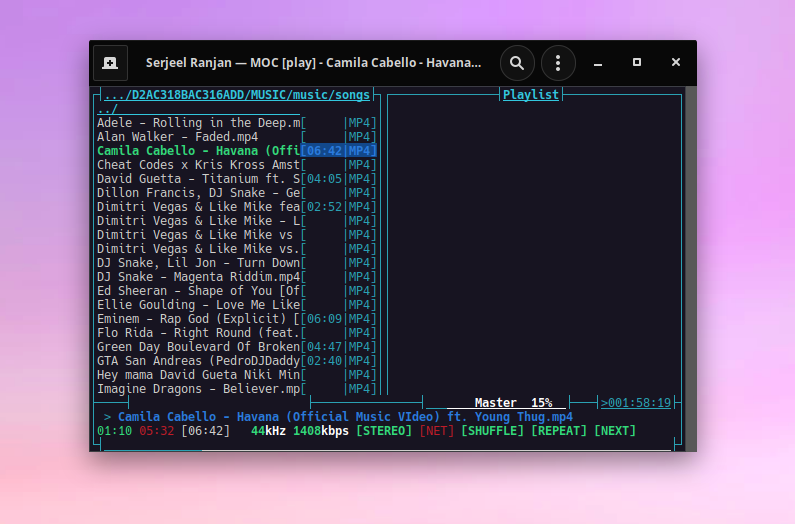795x524 pixels.
Task: Select Hey mama David Gueta track
Action: tap(236, 374)
